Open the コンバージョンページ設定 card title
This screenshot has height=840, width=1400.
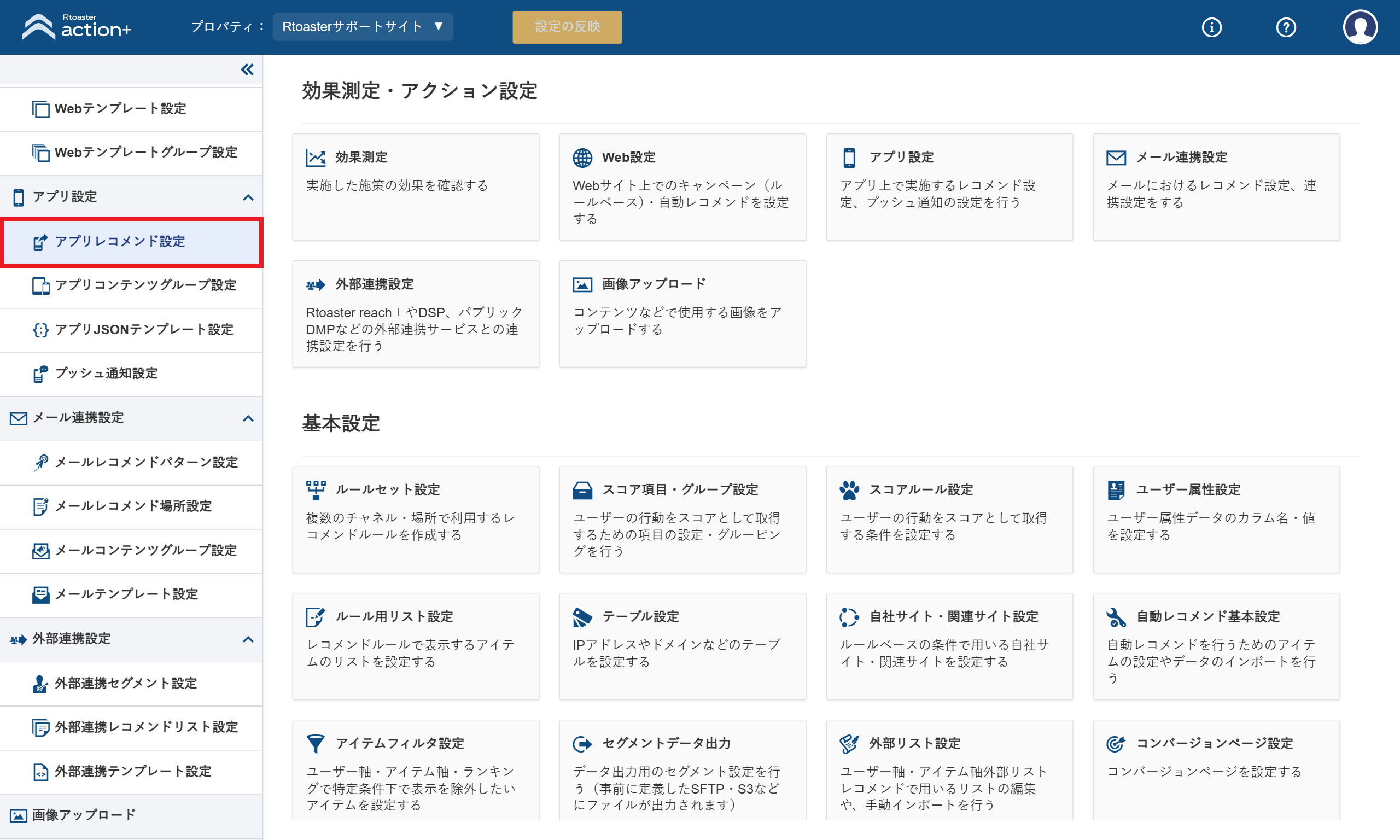(x=1215, y=743)
